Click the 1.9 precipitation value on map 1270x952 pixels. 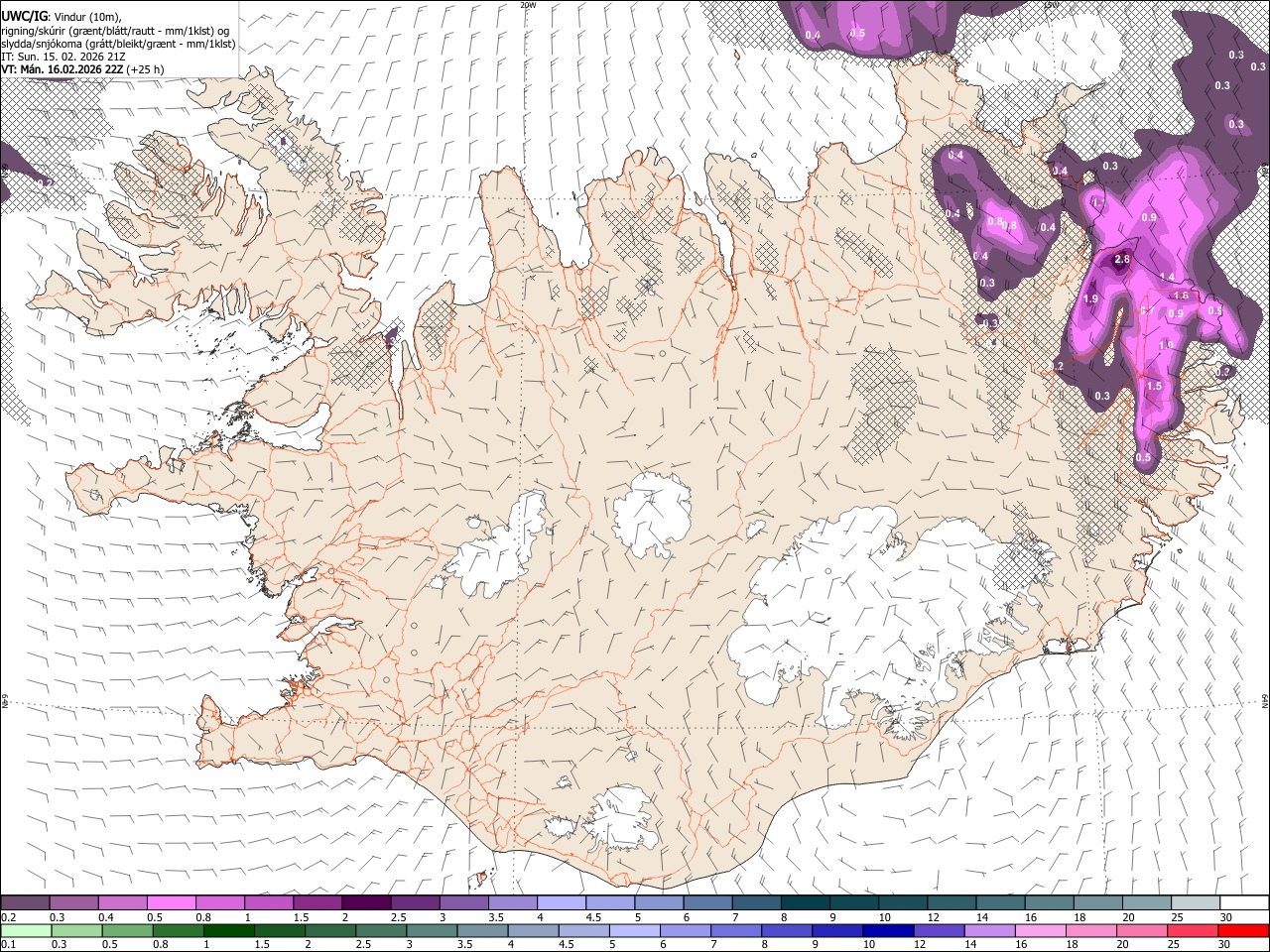tap(1090, 299)
